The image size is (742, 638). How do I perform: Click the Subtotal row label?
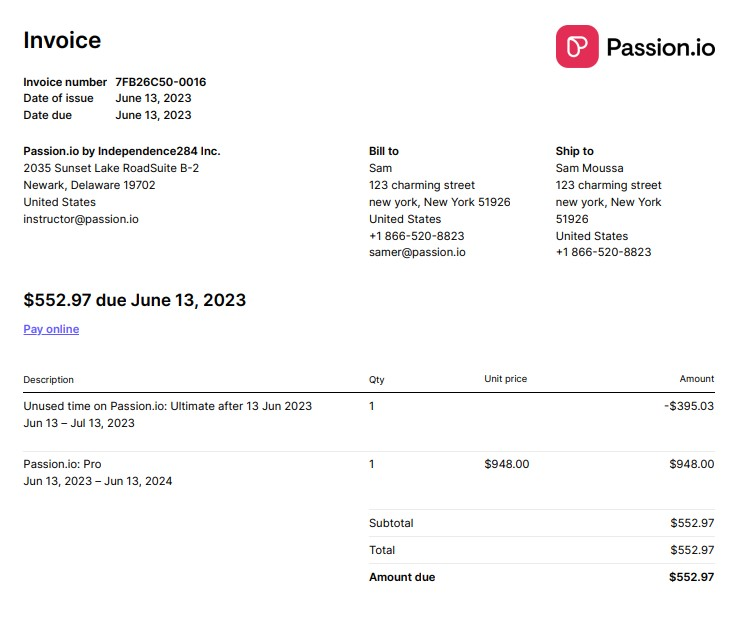tap(391, 523)
